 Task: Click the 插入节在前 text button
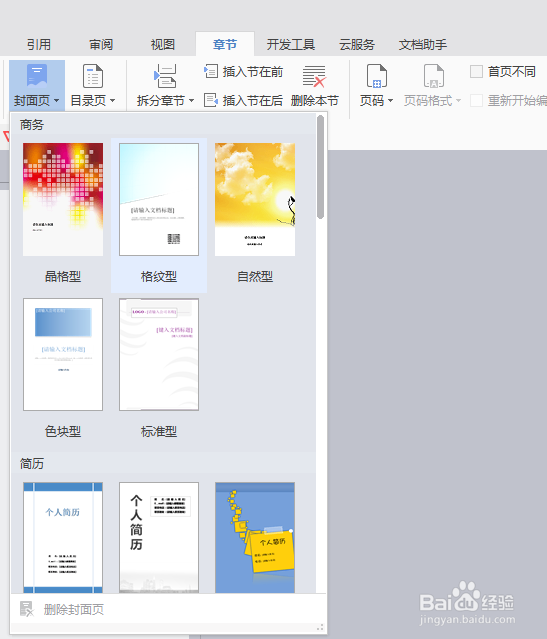click(x=253, y=72)
